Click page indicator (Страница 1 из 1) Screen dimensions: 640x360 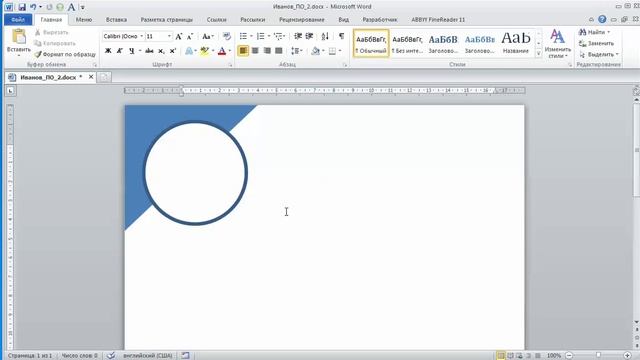(30, 356)
